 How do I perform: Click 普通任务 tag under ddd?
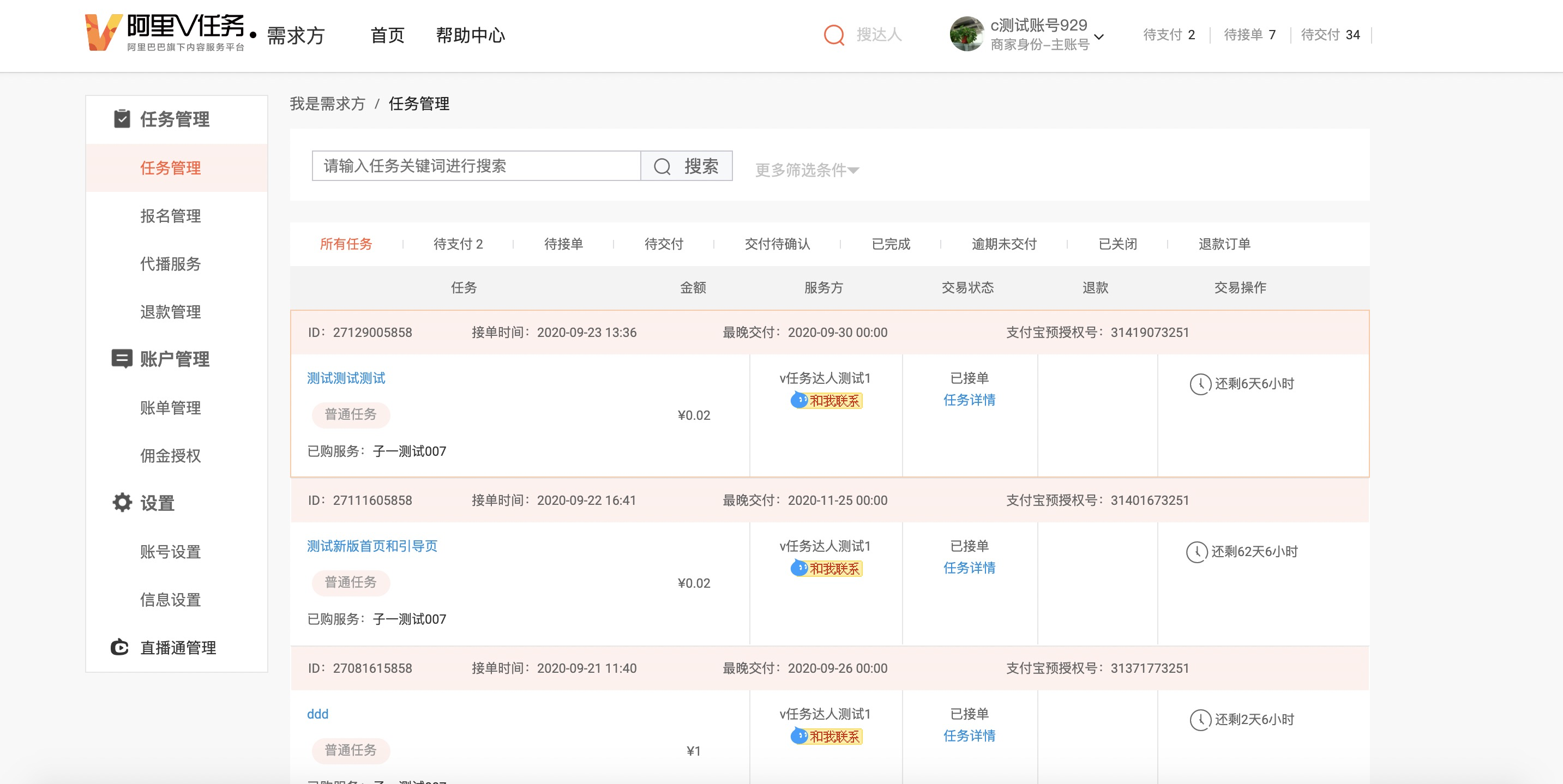click(x=351, y=751)
